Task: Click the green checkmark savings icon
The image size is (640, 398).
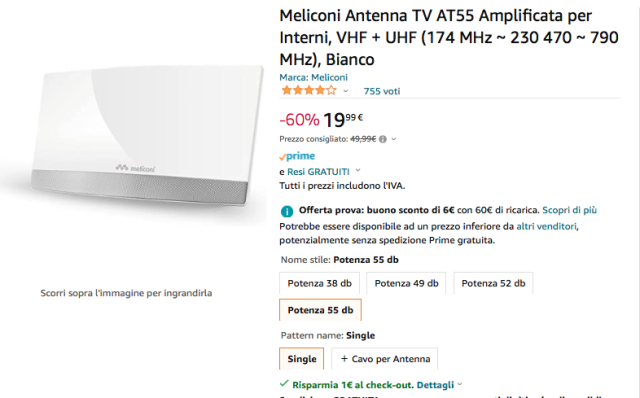Action: point(284,384)
